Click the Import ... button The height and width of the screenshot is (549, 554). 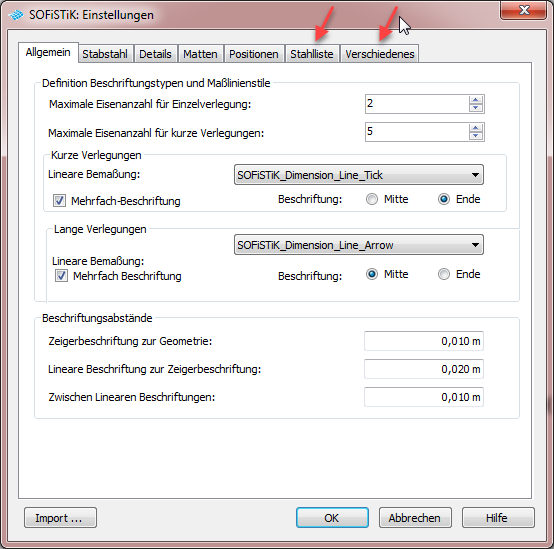pos(60,518)
